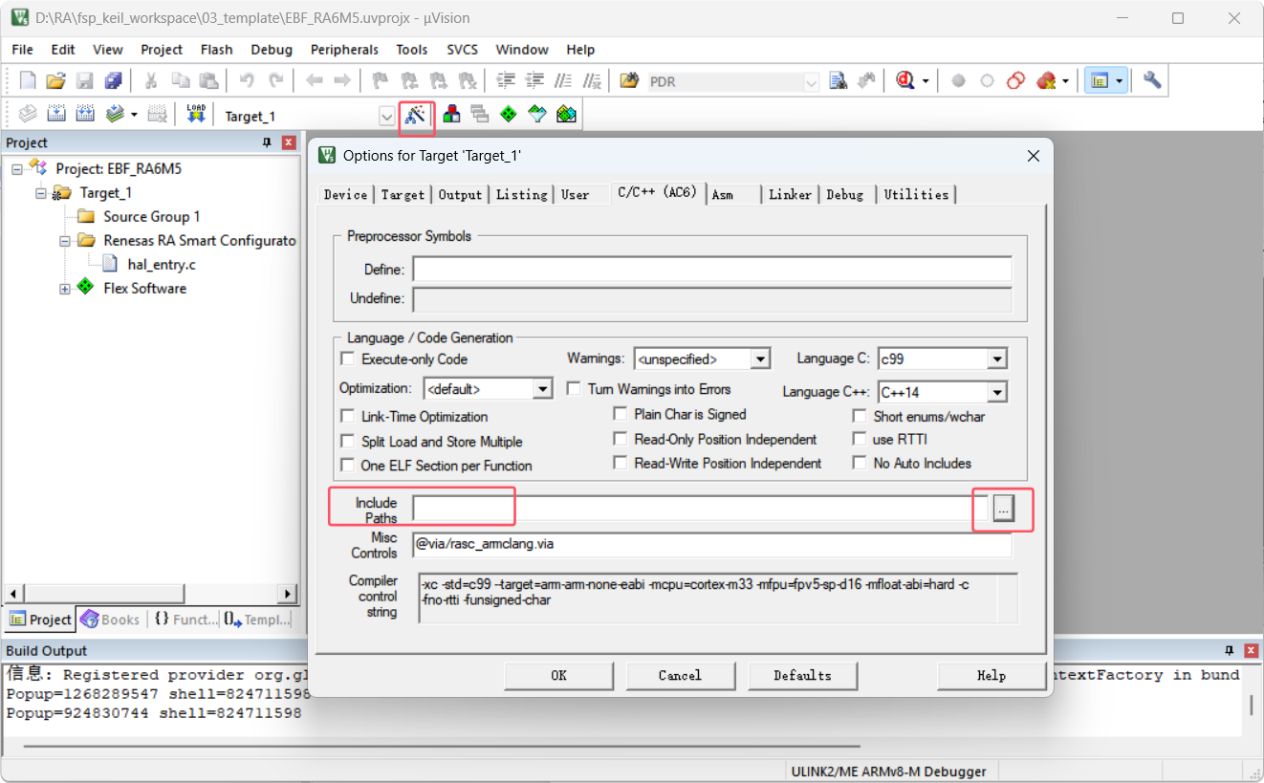Enable the Read-Write Position Independent checkbox
Image resolution: width=1264 pixels, height=783 pixels.
point(620,463)
